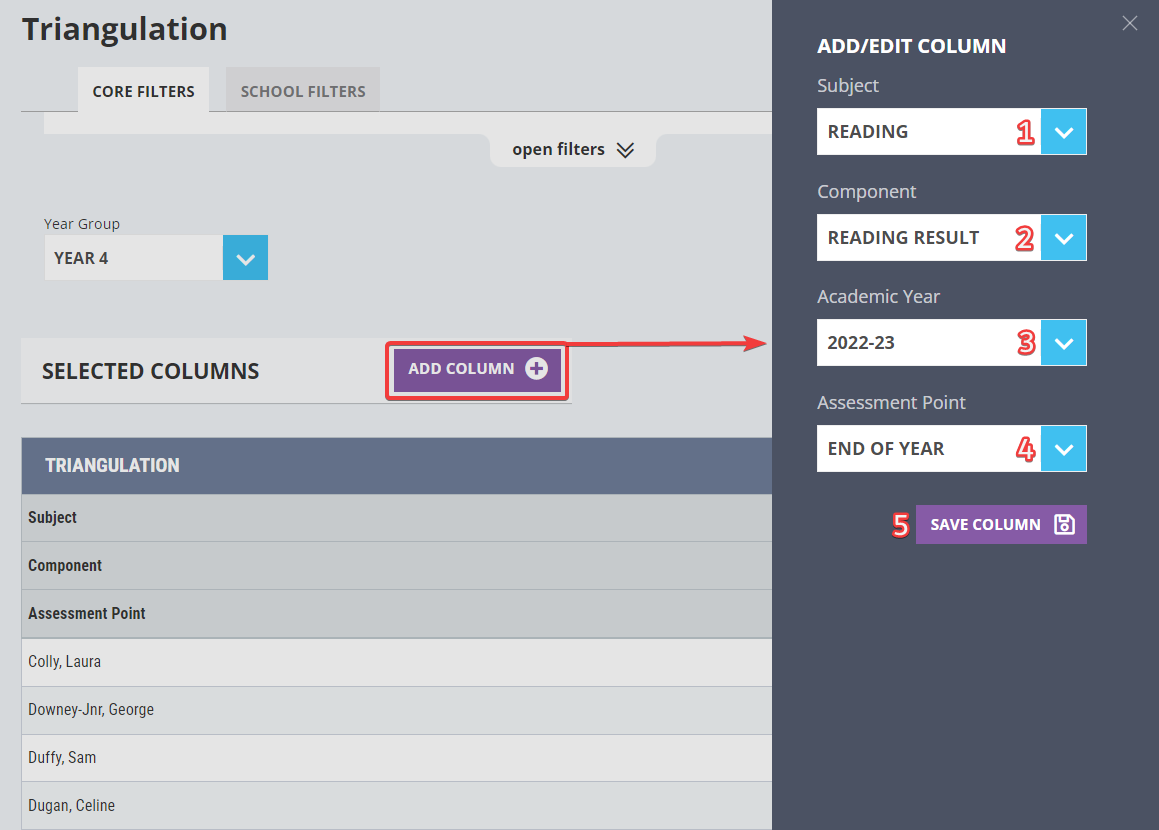Click the plus icon on ADD COLUMN
Viewport: 1159px width, 830px height.
537,369
